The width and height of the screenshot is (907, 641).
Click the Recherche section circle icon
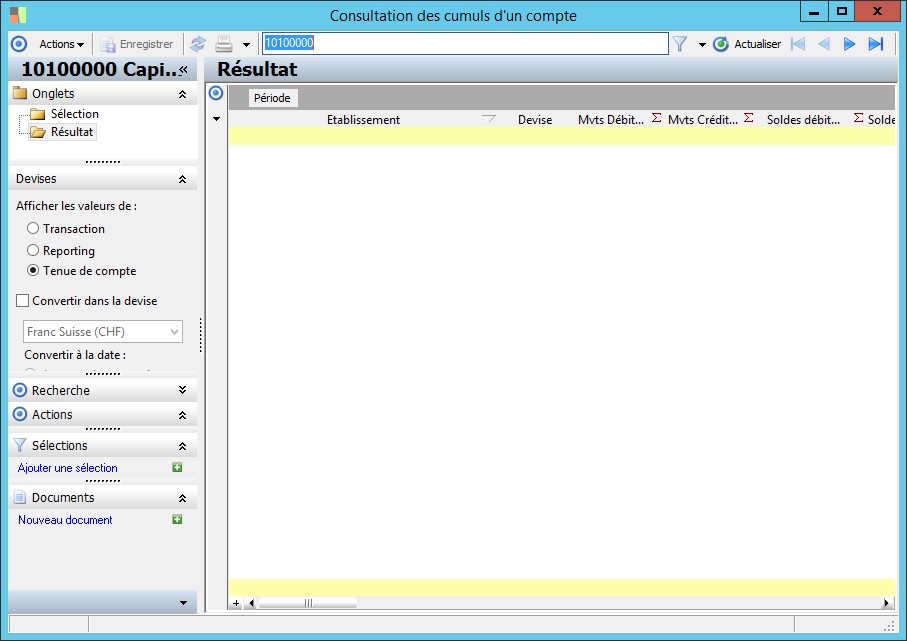coord(20,391)
